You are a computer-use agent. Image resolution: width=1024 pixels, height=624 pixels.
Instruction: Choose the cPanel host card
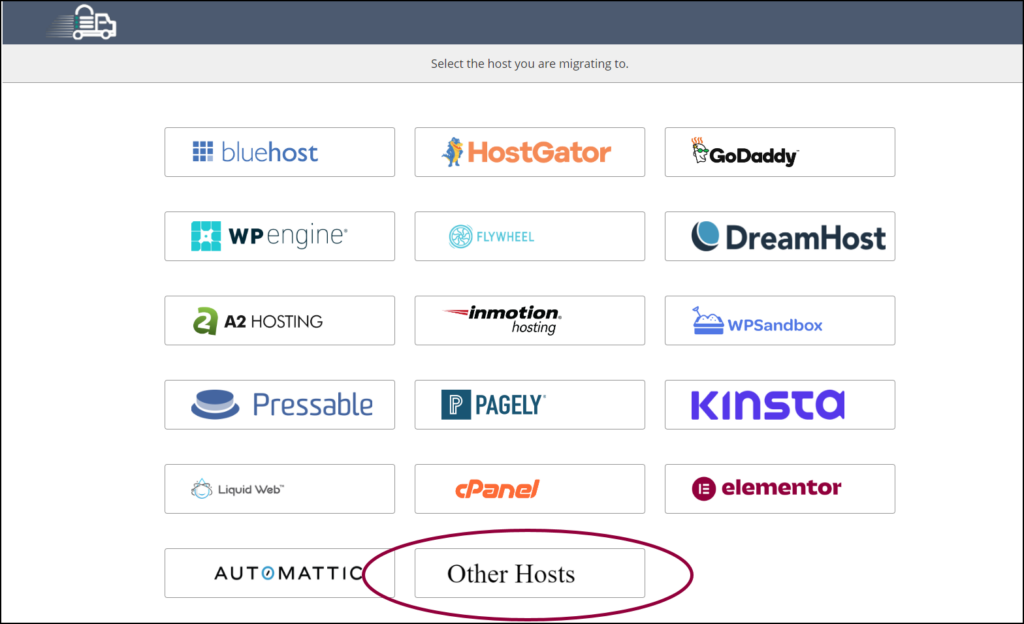click(x=530, y=489)
